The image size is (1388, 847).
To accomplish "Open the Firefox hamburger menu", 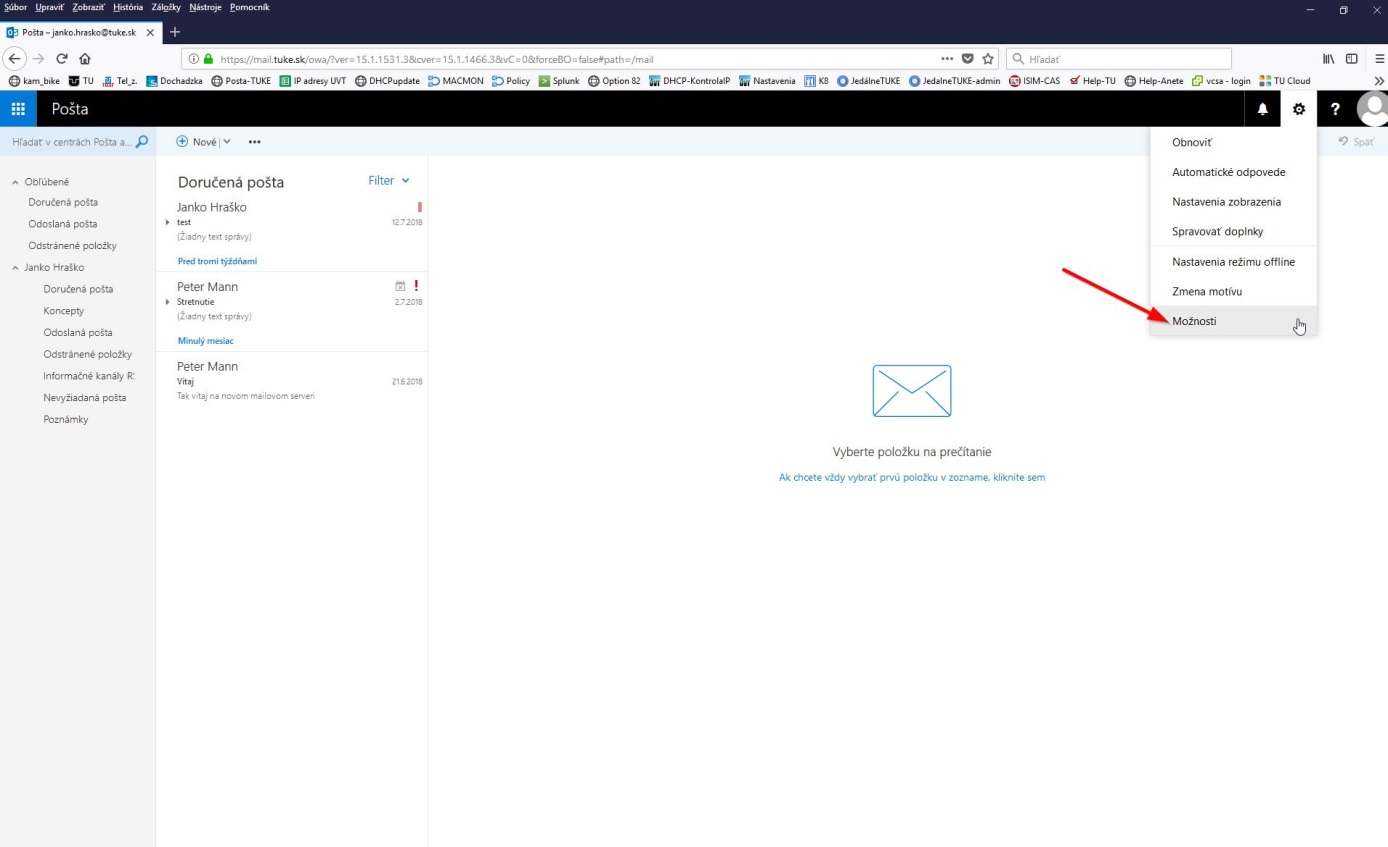I will point(1379,58).
